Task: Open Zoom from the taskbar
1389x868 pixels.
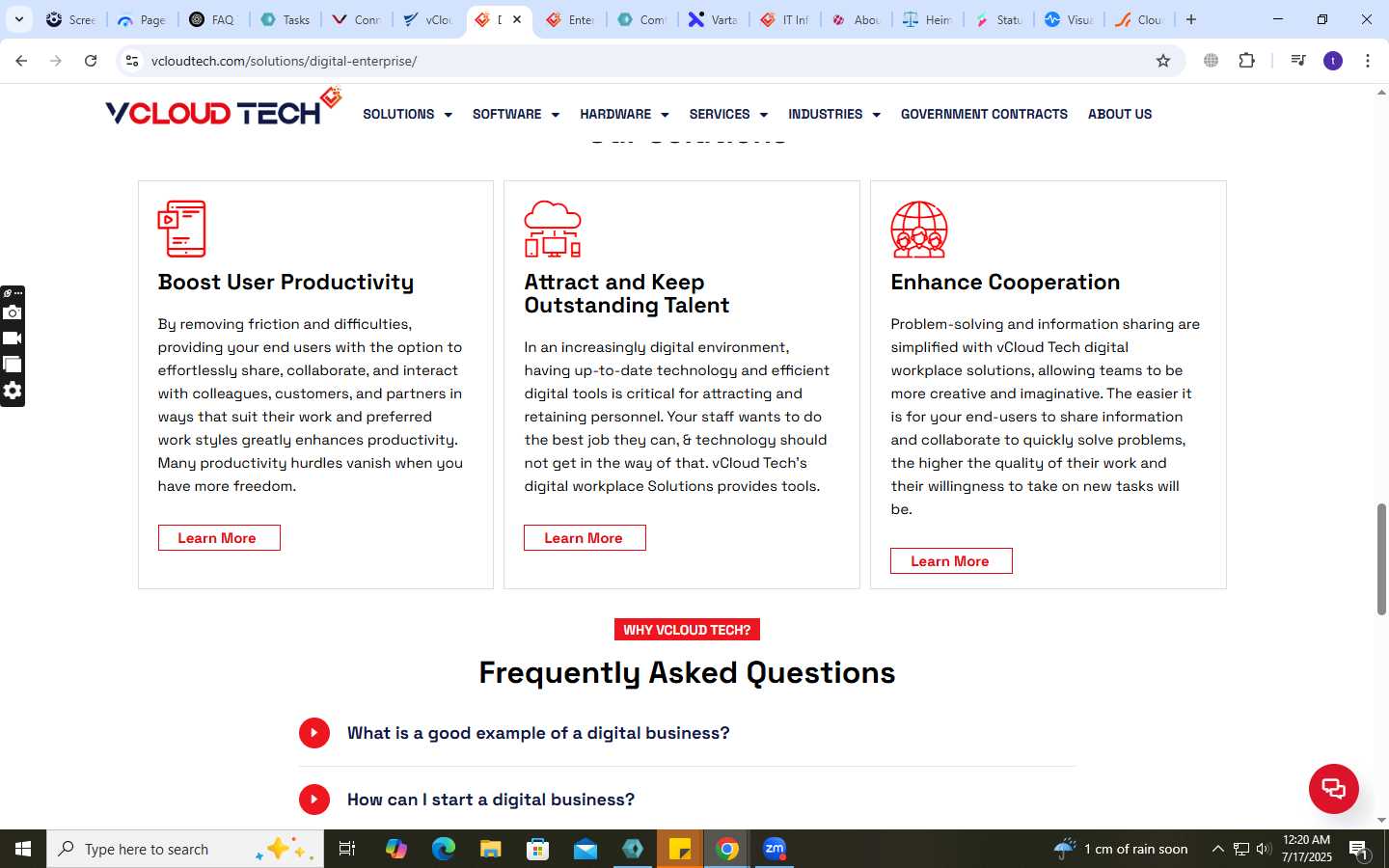Action: click(775, 849)
